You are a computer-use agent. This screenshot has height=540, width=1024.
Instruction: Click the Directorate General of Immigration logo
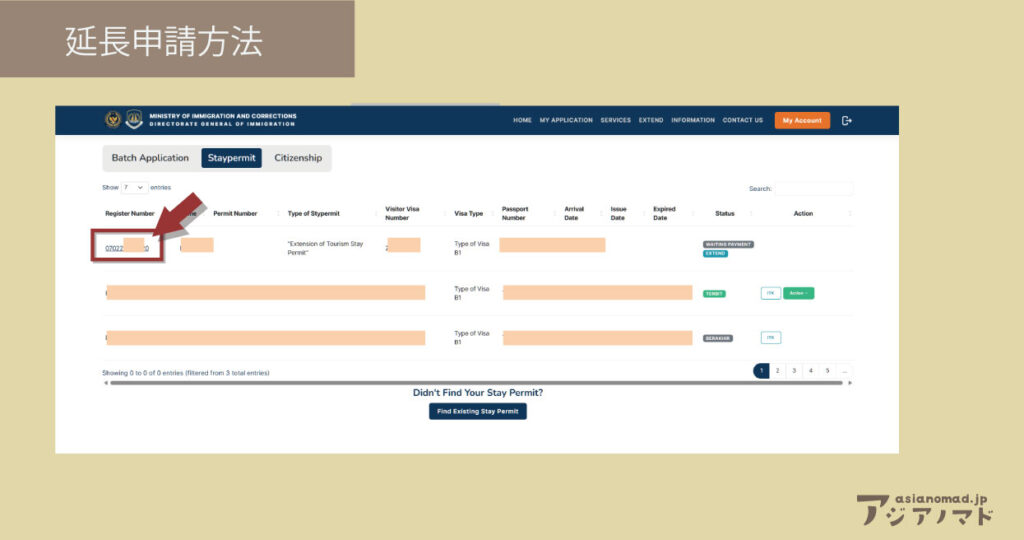point(133,120)
